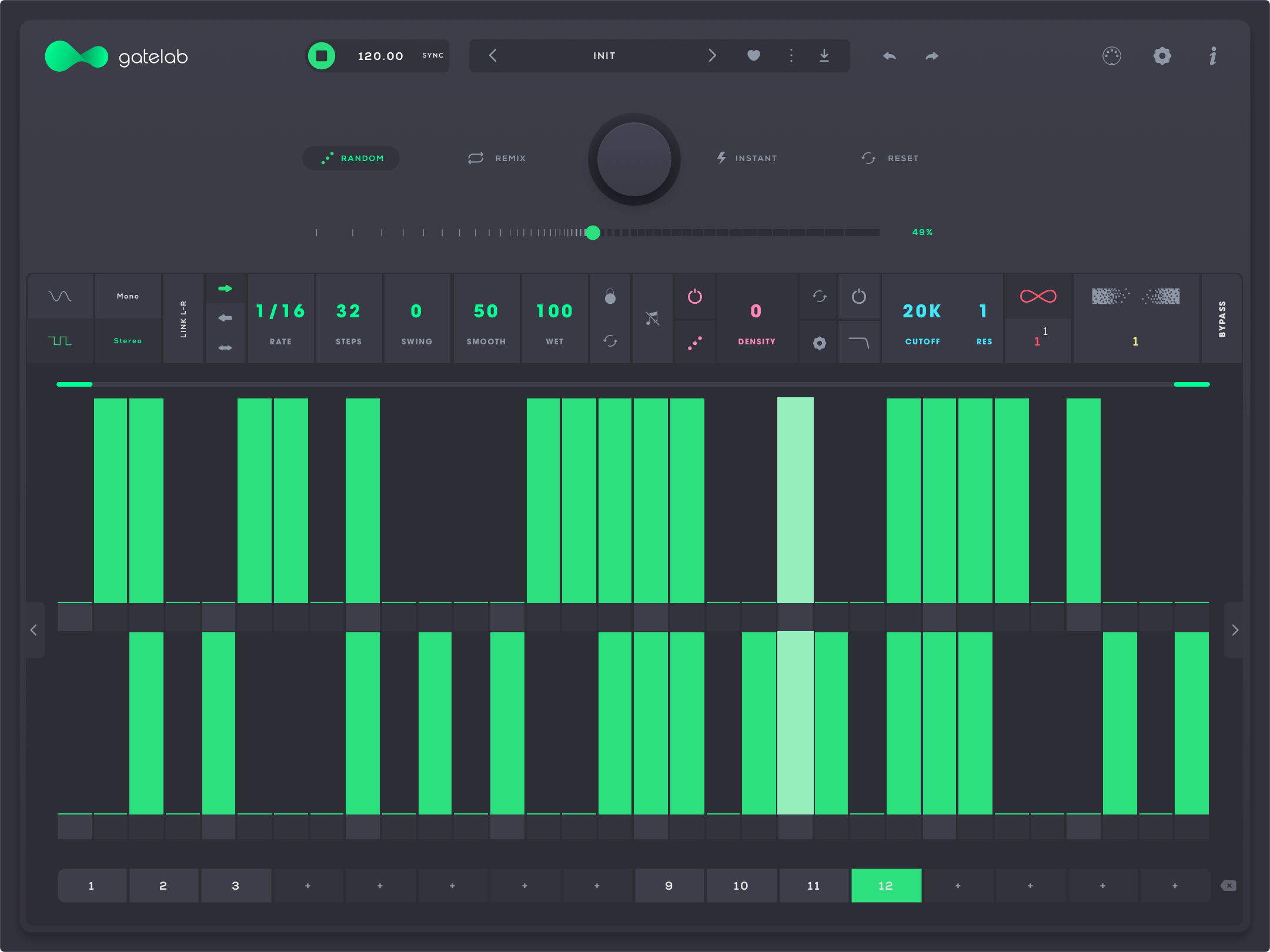Screen dimensions: 1270x952
Task: Click the filter slope curve icon
Action: (858, 343)
